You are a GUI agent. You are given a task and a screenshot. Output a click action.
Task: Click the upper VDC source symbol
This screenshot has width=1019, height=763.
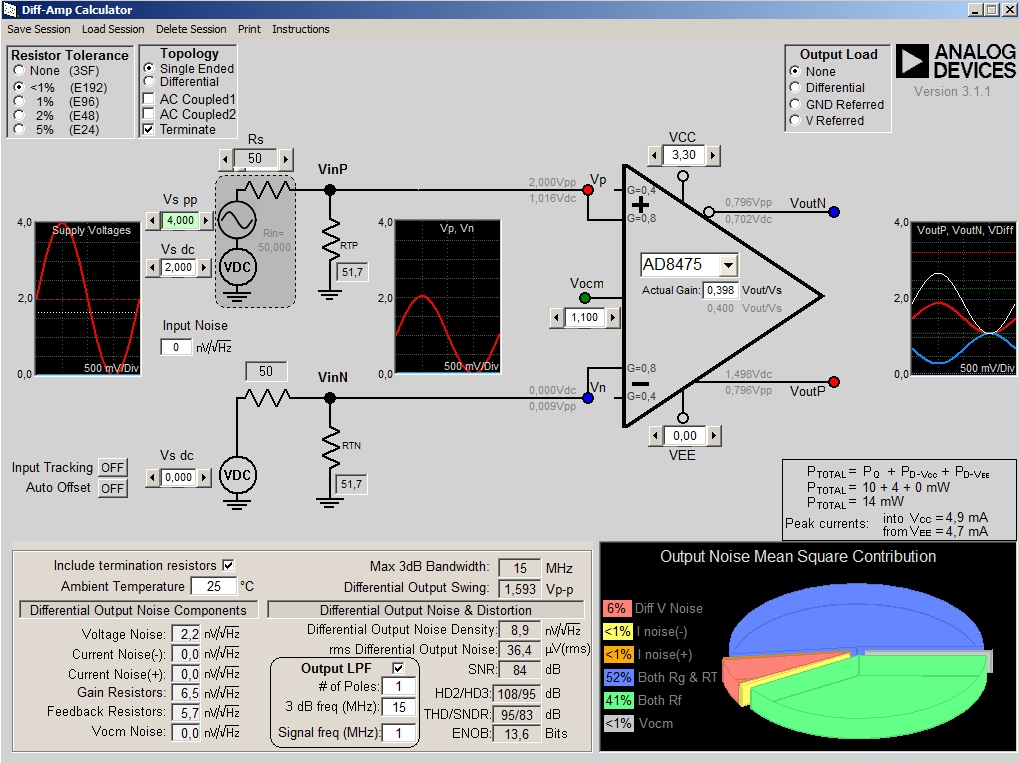(237, 267)
